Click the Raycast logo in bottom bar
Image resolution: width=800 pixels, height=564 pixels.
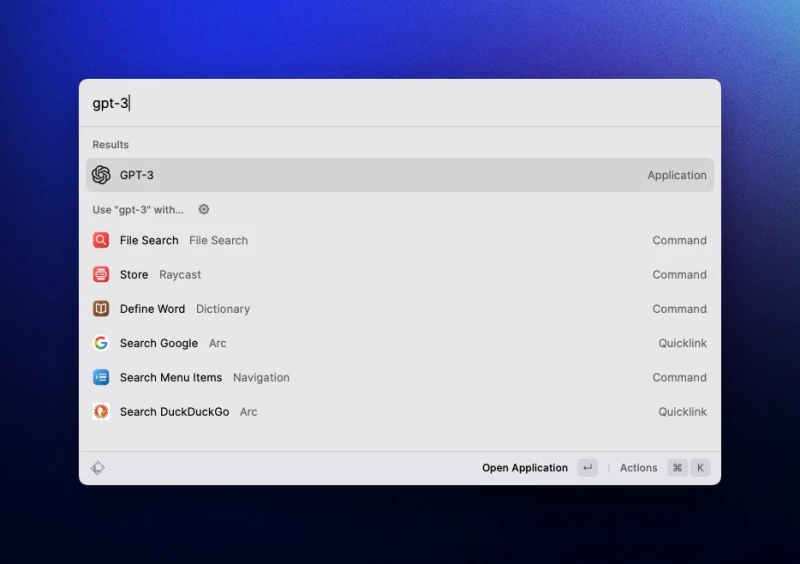[98, 468]
